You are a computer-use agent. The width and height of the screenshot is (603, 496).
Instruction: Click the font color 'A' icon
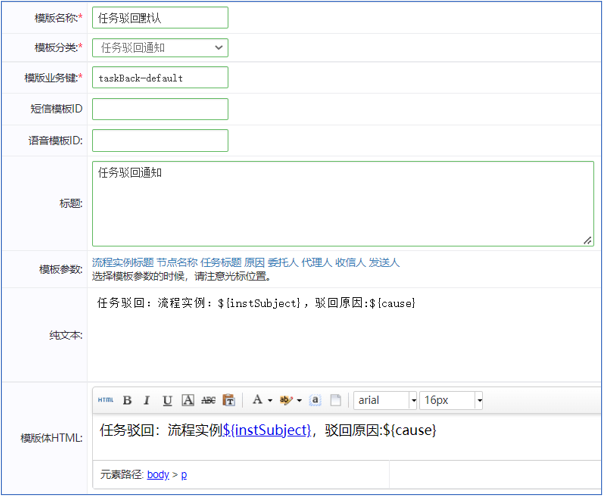point(257,400)
